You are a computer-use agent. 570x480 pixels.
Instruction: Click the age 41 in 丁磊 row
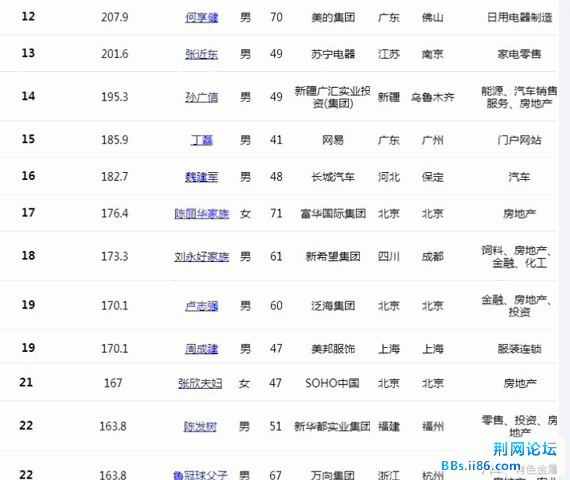coord(276,140)
